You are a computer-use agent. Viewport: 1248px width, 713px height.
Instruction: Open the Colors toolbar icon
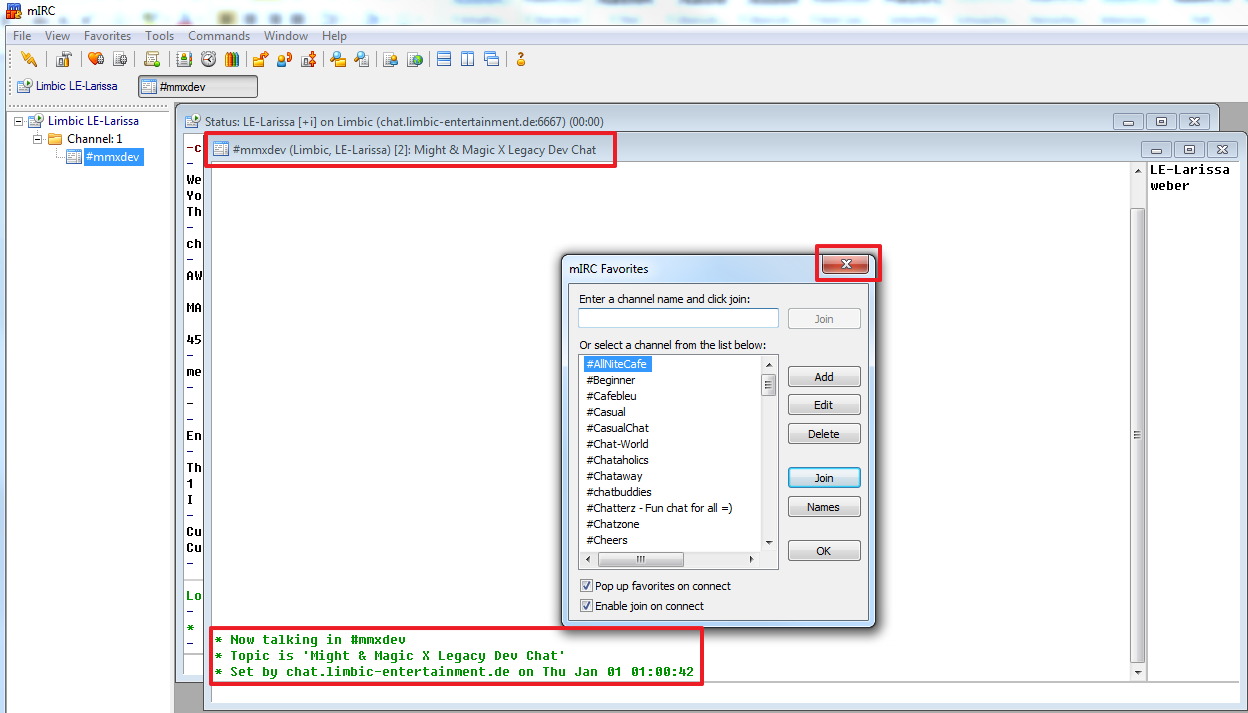(x=232, y=59)
